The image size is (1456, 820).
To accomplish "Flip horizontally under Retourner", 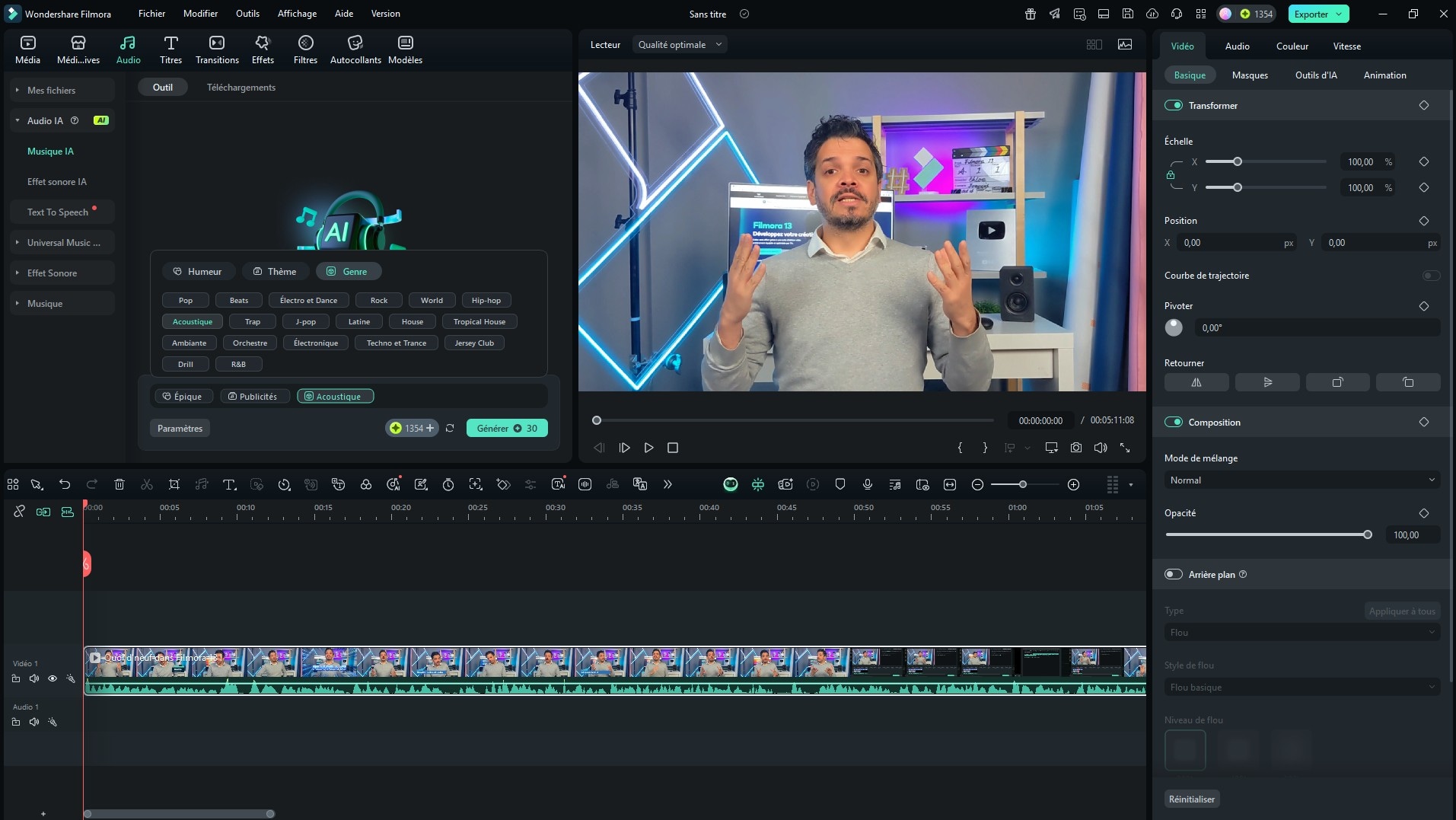I will (1196, 382).
